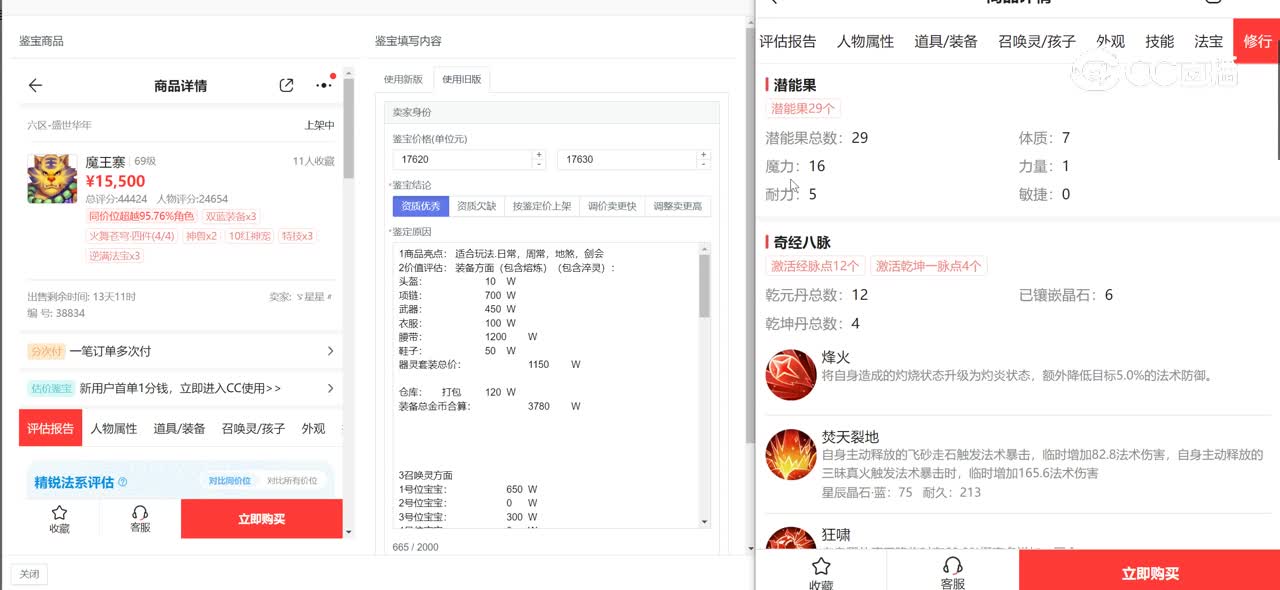The height and width of the screenshot is (590, 1280).
Task: Open 召唤灵/孩子 tab in right panel
Action: tap(1037, 41)
